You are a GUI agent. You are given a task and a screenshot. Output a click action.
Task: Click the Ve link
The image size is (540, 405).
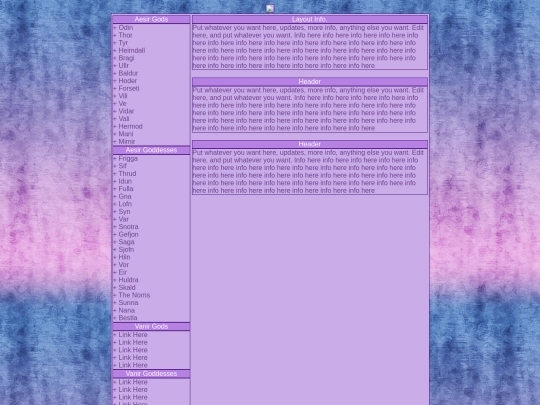(123, 103)
